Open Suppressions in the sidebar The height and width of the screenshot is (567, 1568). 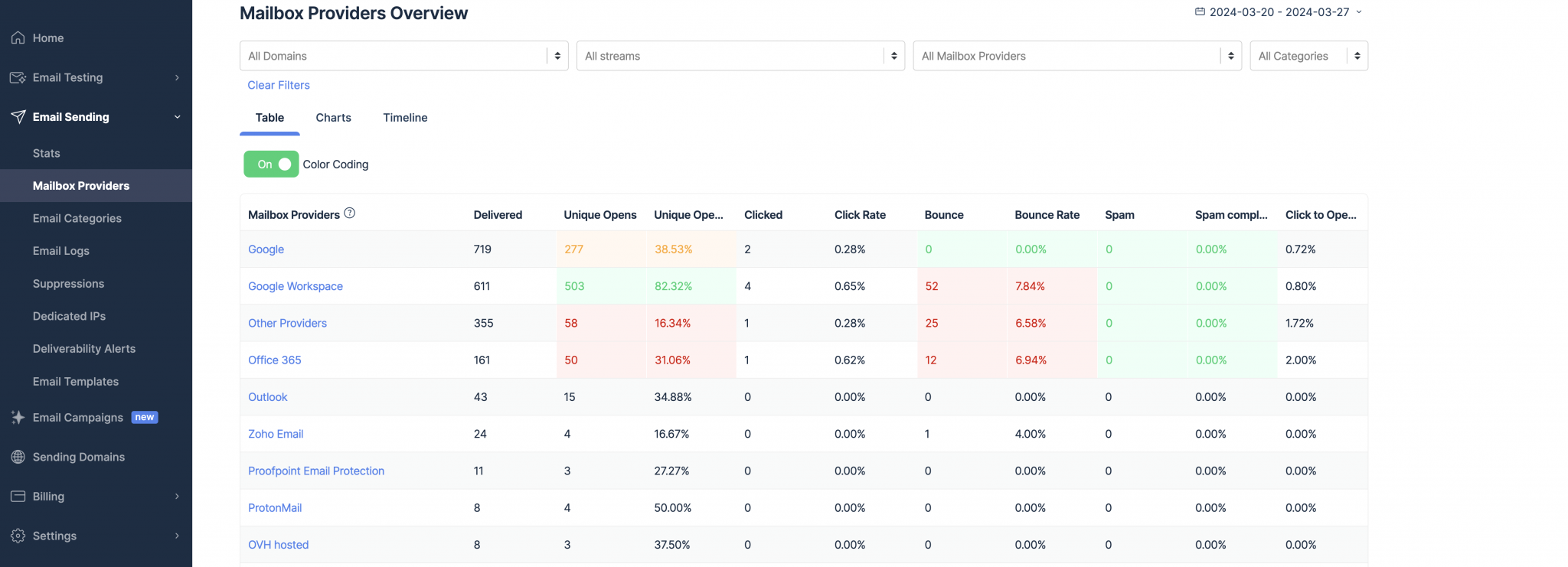[68, 283]
